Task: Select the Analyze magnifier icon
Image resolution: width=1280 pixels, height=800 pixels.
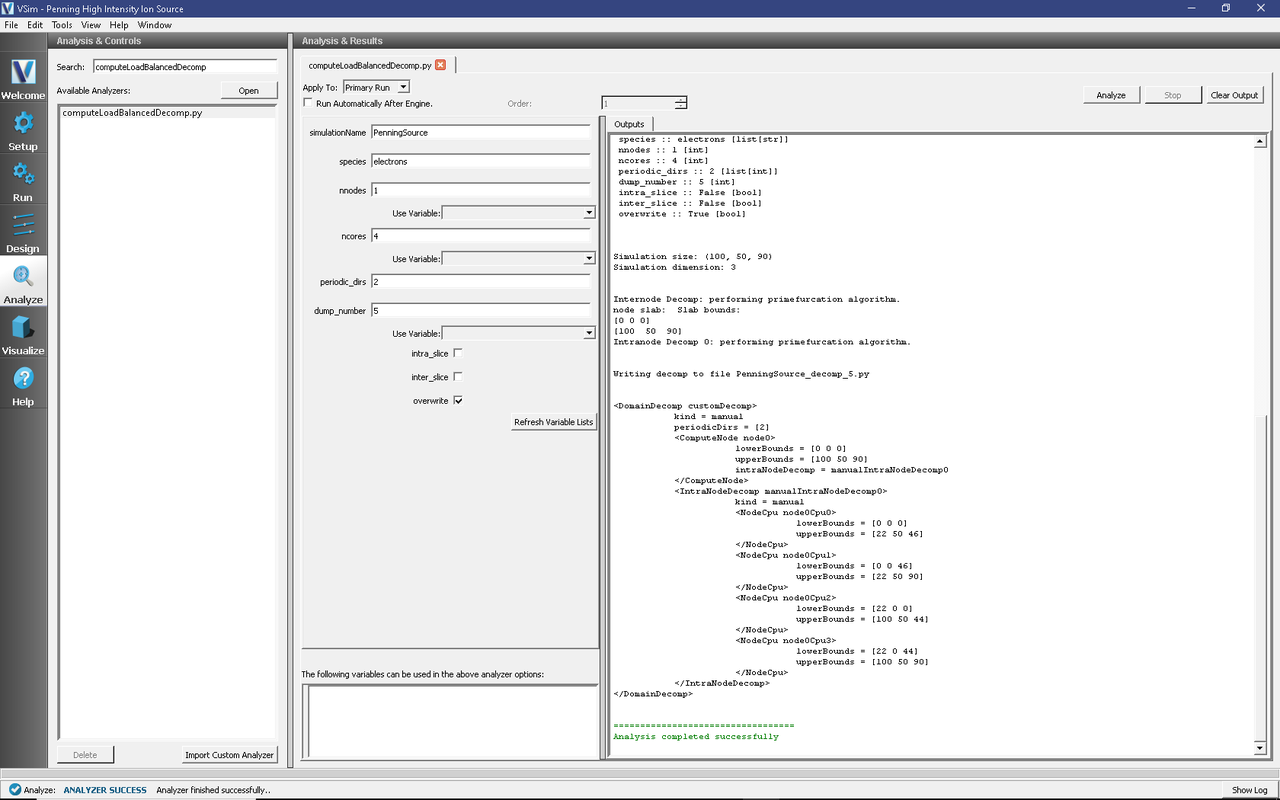Action: coord(23,284)
